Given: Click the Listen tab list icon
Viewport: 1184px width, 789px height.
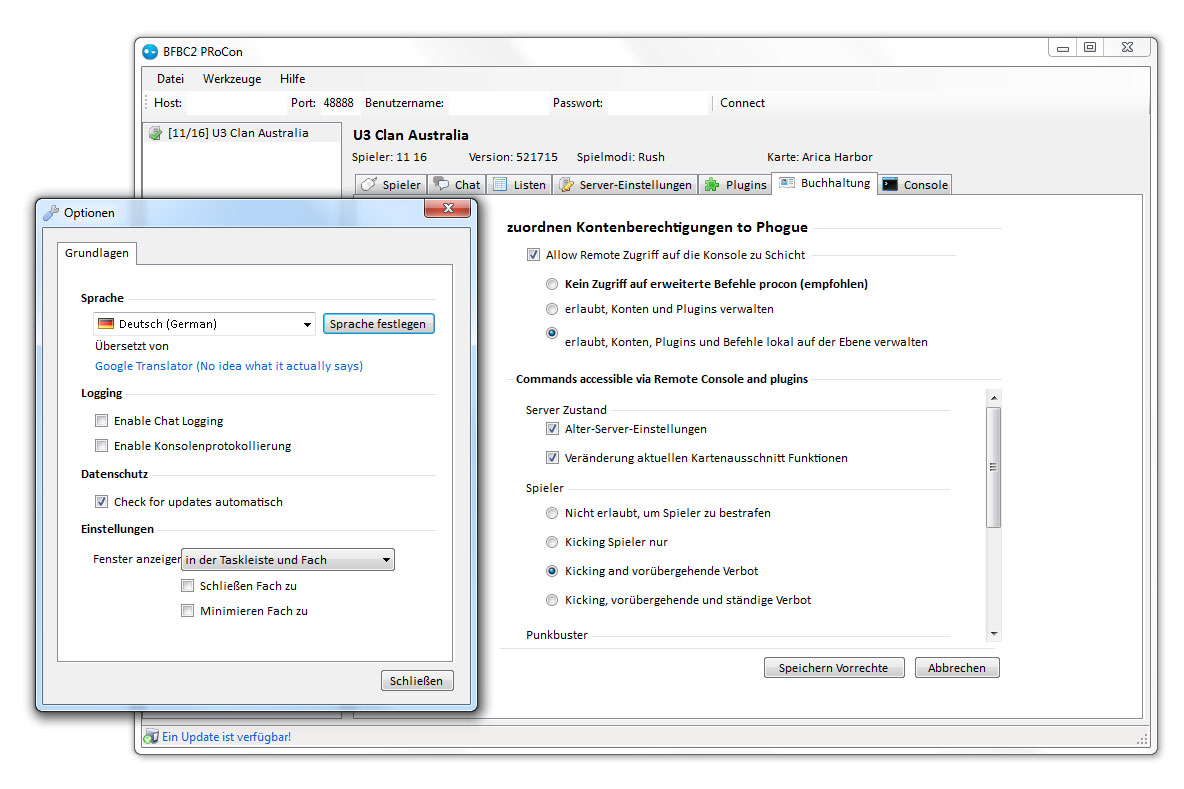Looking at the screenshot, I should pyautogui.click(x=500, y=184).
